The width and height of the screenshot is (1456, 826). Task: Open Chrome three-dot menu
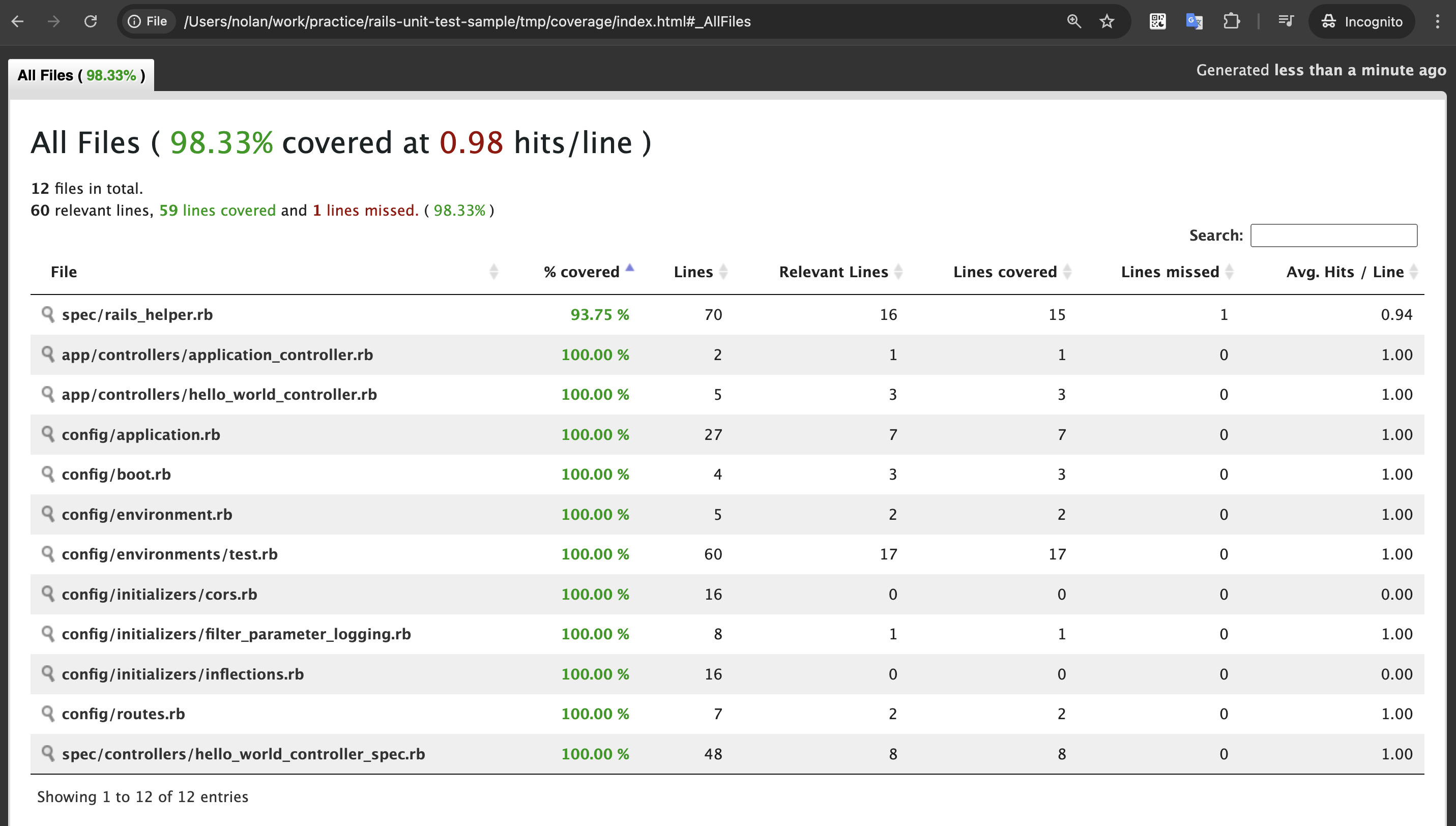point(1437,21)
